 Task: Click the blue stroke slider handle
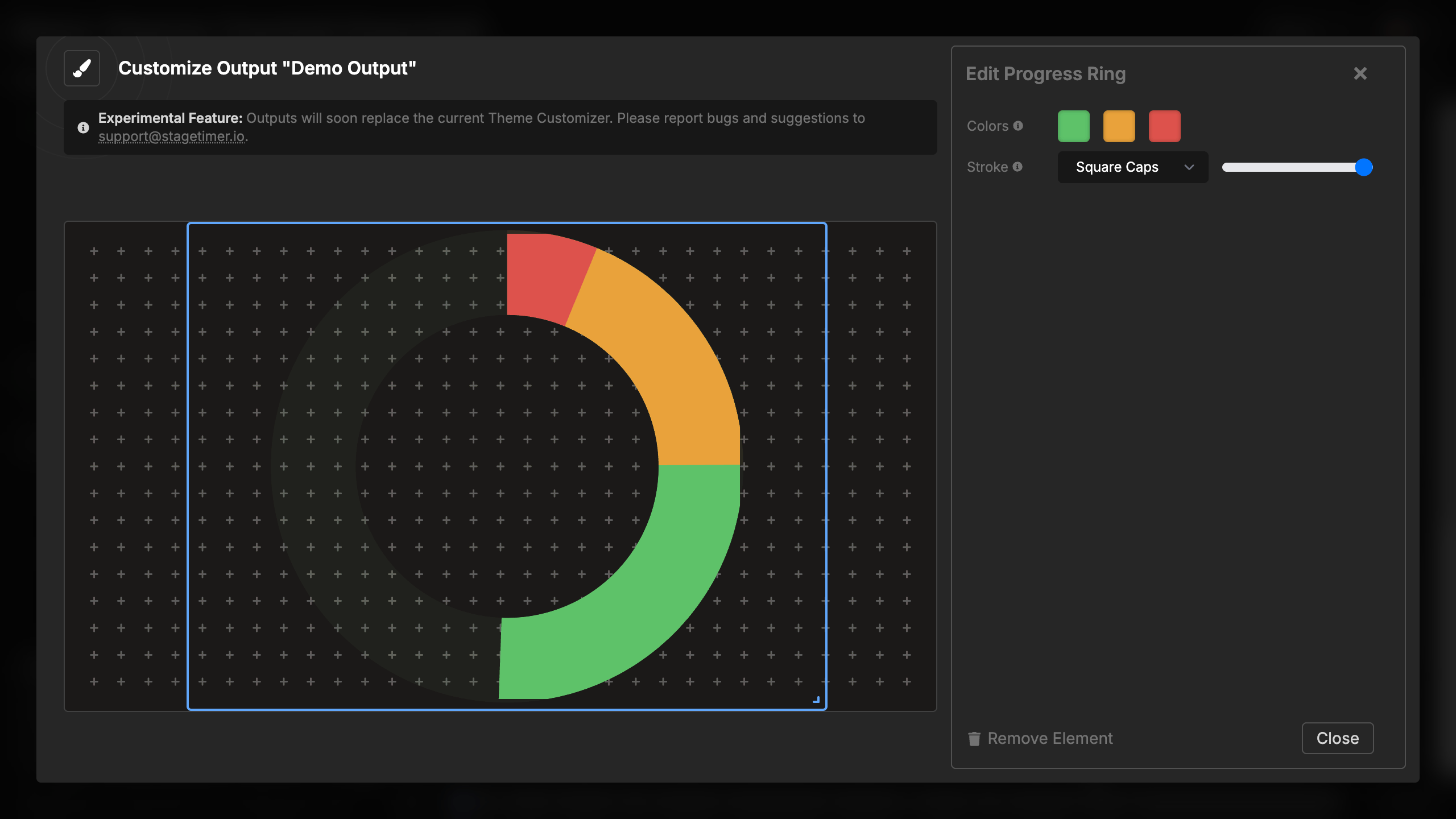[1363, 167]
